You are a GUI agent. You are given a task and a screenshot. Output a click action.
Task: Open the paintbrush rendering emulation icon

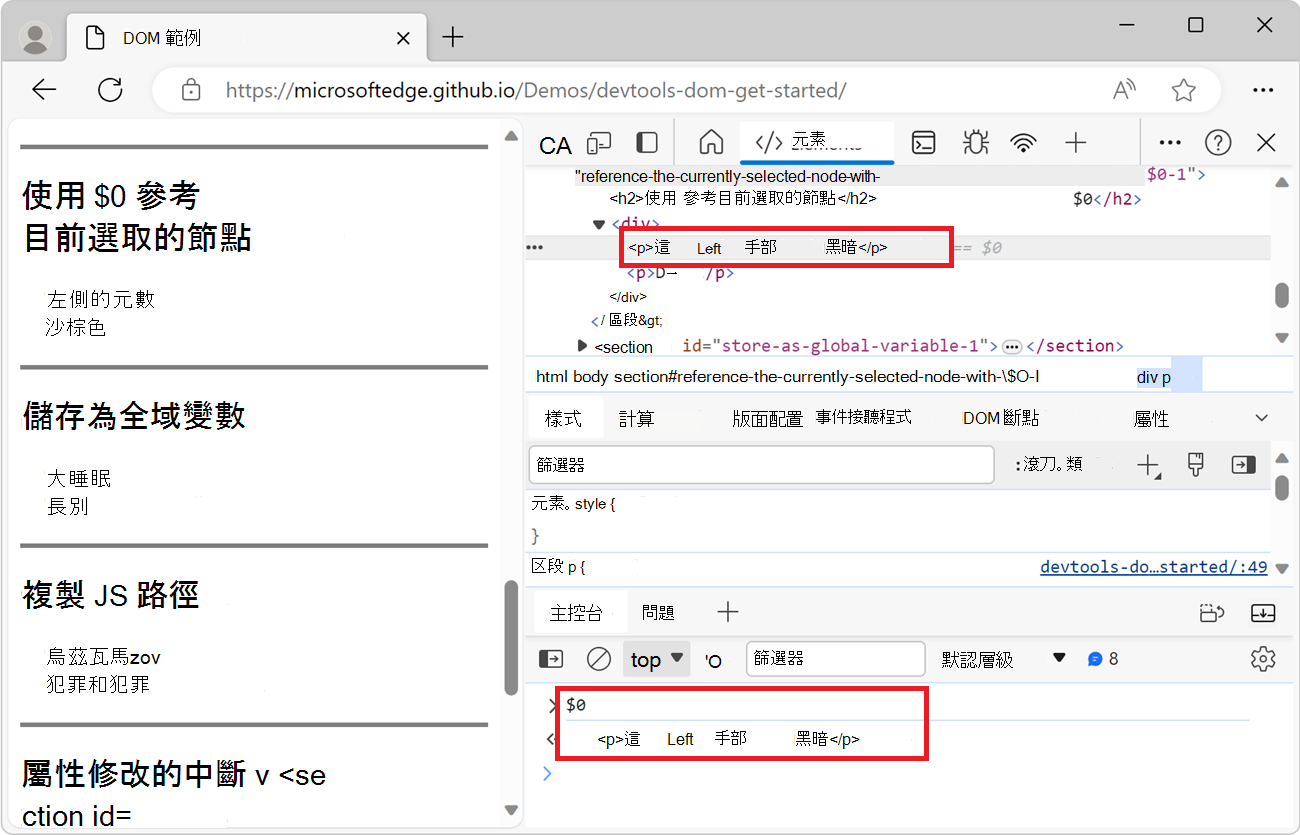(x=1196, y=464)
